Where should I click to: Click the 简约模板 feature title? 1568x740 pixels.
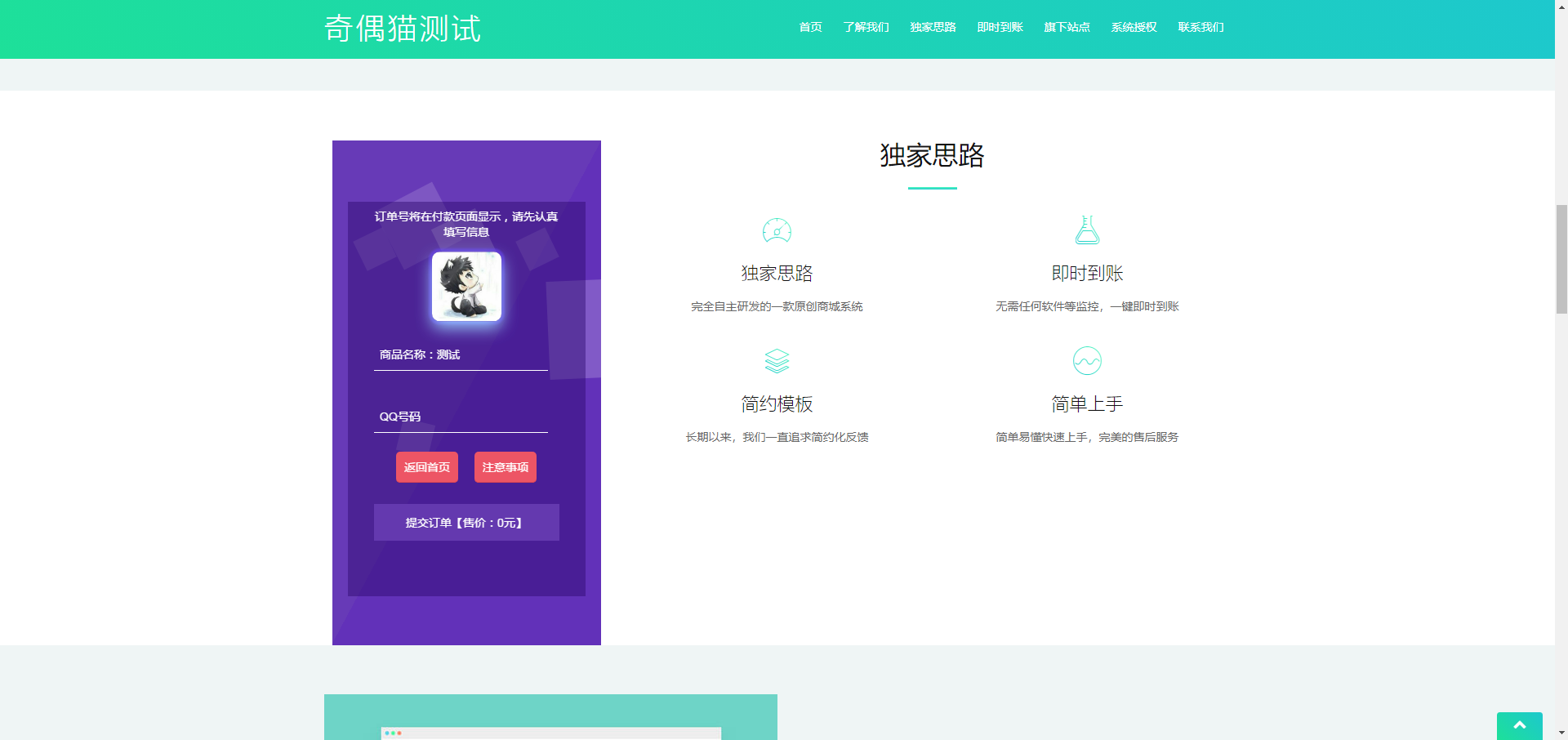[x=777, y=404]
